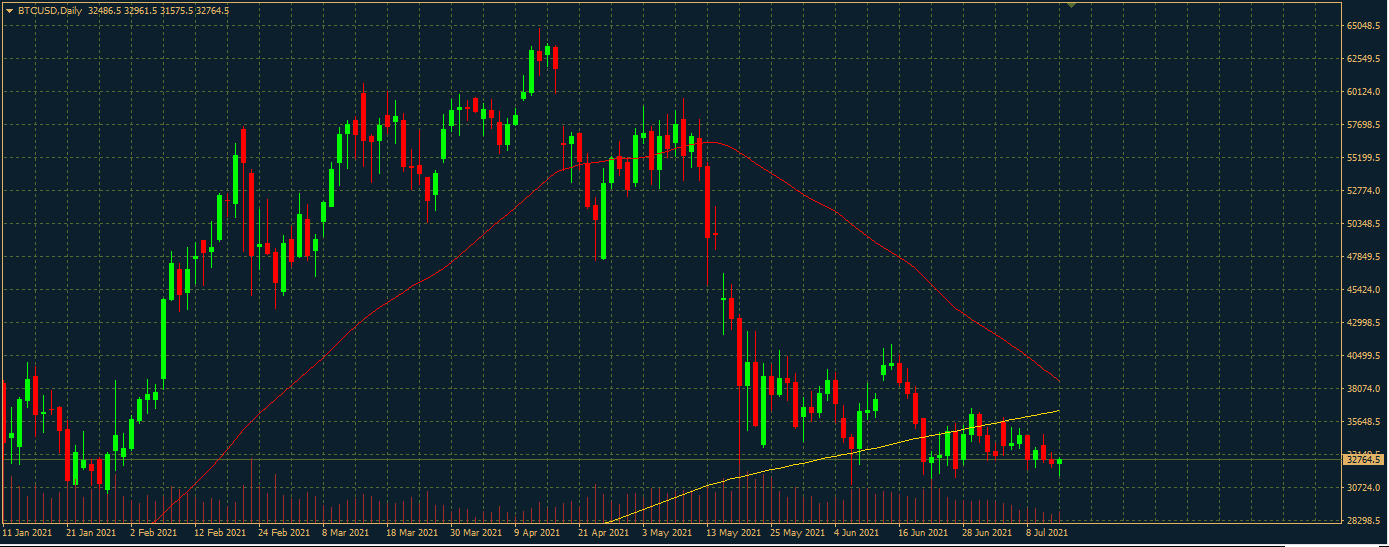The height and width of the screenshot is (547, 1389).
Task: Select the yellow moving average line
Action: pyautogui.click(x=820, y=461)
